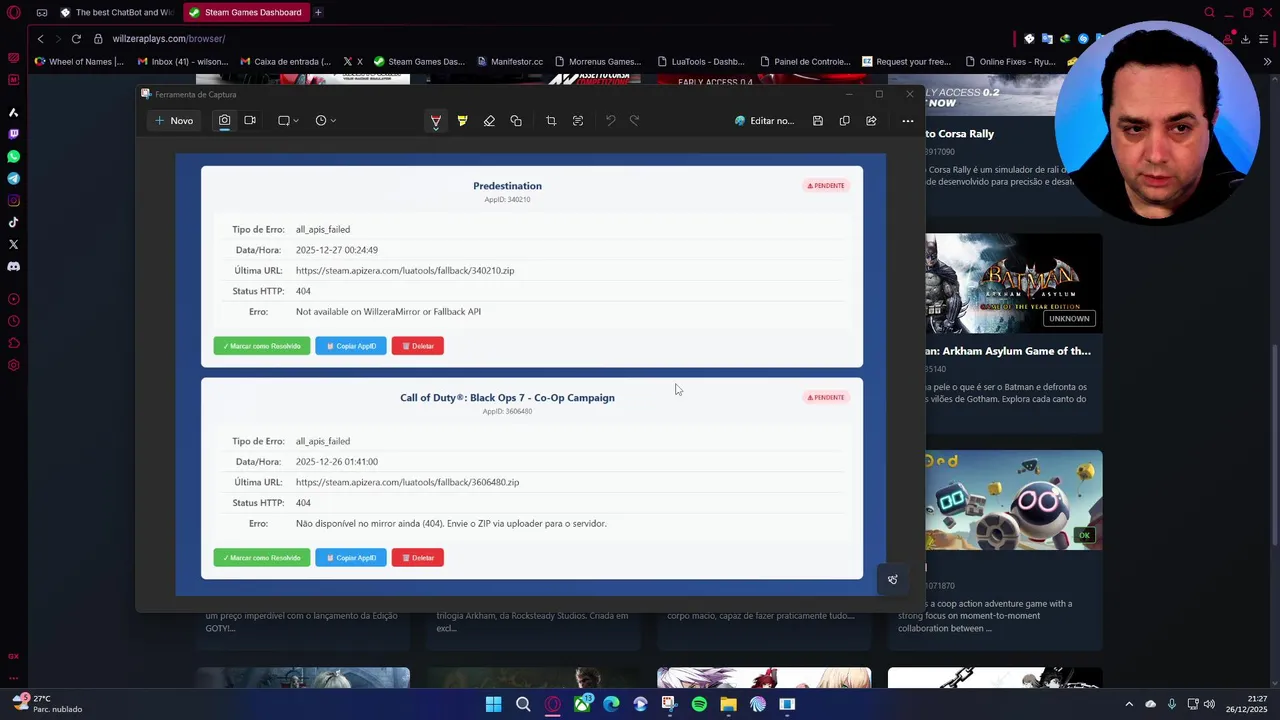Expand the system tray hidden icons chevron
1280x720 pixels.
1129,704
